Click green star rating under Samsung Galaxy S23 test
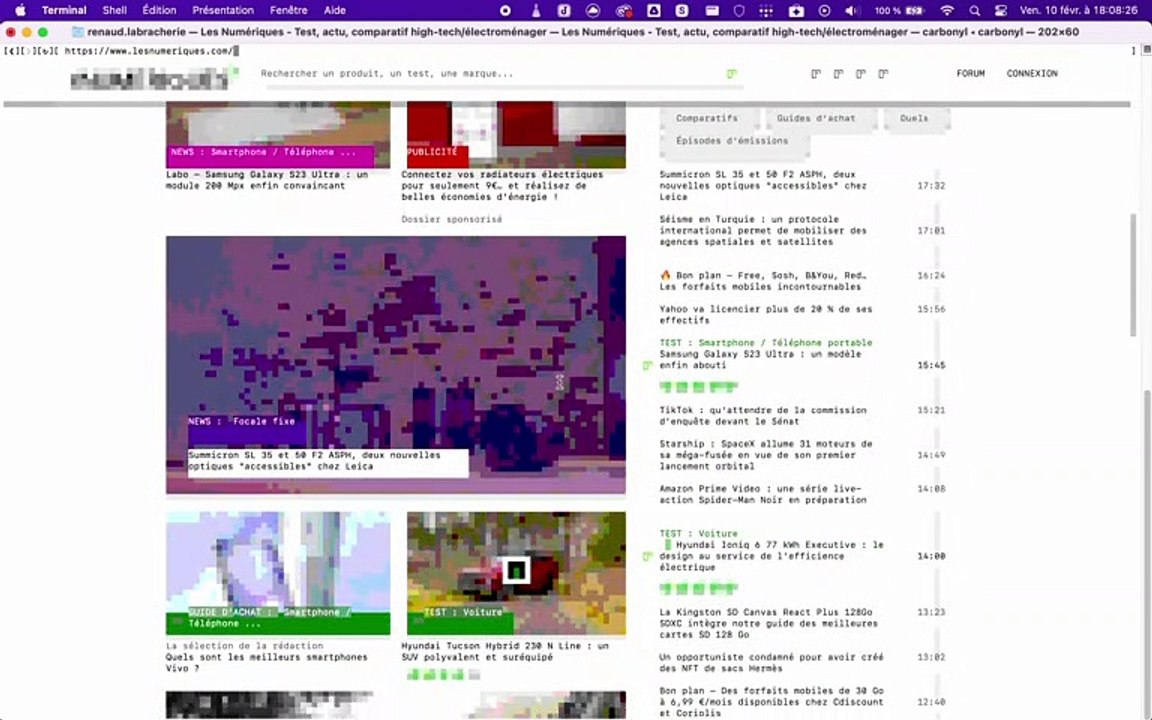 pos(698,387)
